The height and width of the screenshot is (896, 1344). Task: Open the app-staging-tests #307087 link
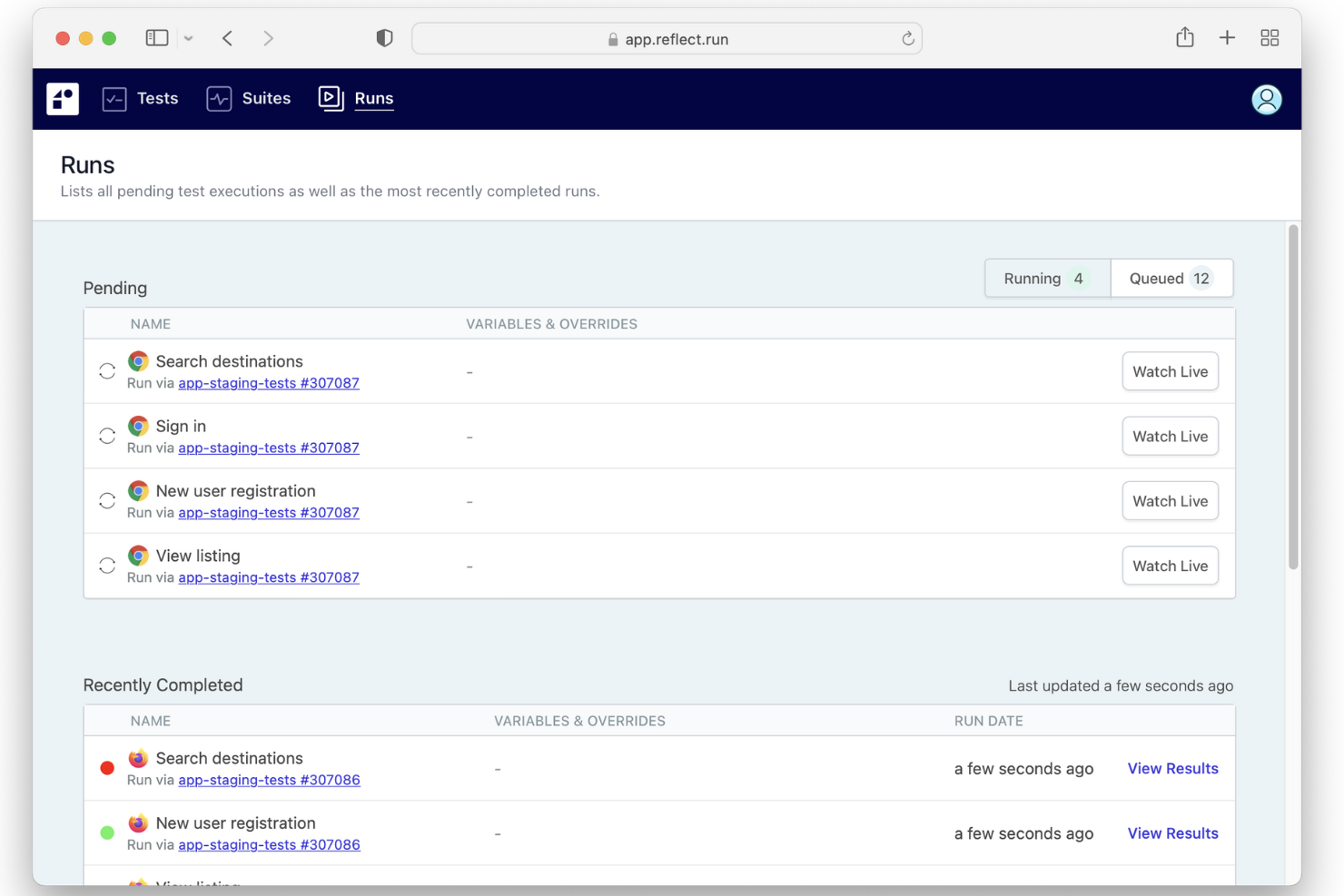268,383
